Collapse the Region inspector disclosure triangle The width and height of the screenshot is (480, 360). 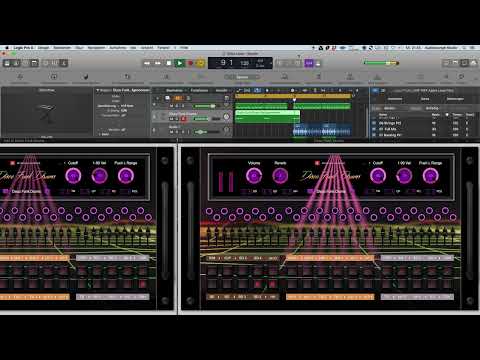pyautogui.click(x=98, y=90)
